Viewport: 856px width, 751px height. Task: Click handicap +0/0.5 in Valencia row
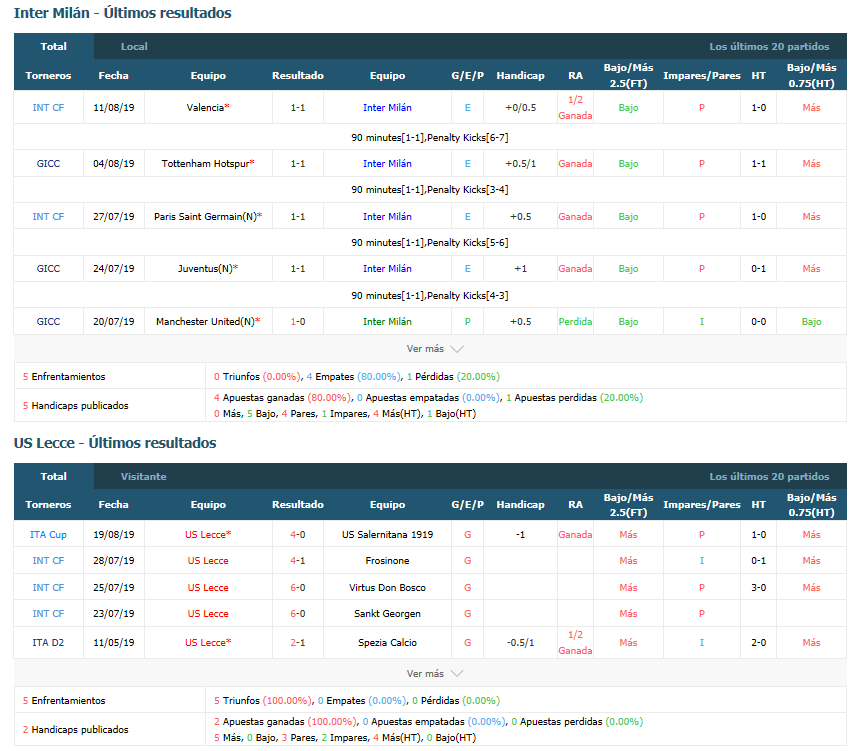coord(520,108)
